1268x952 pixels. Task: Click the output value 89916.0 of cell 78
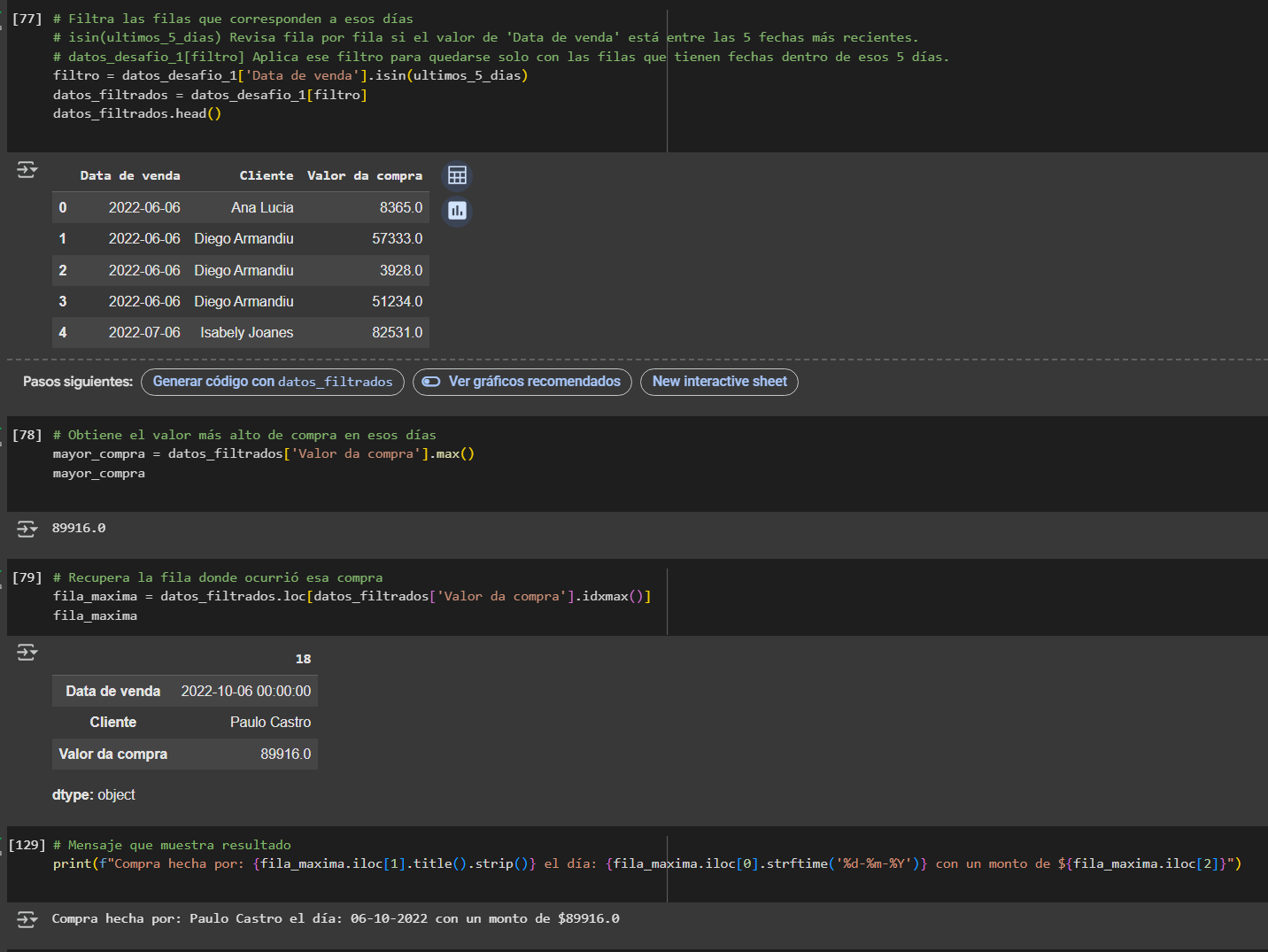(79, 528)
